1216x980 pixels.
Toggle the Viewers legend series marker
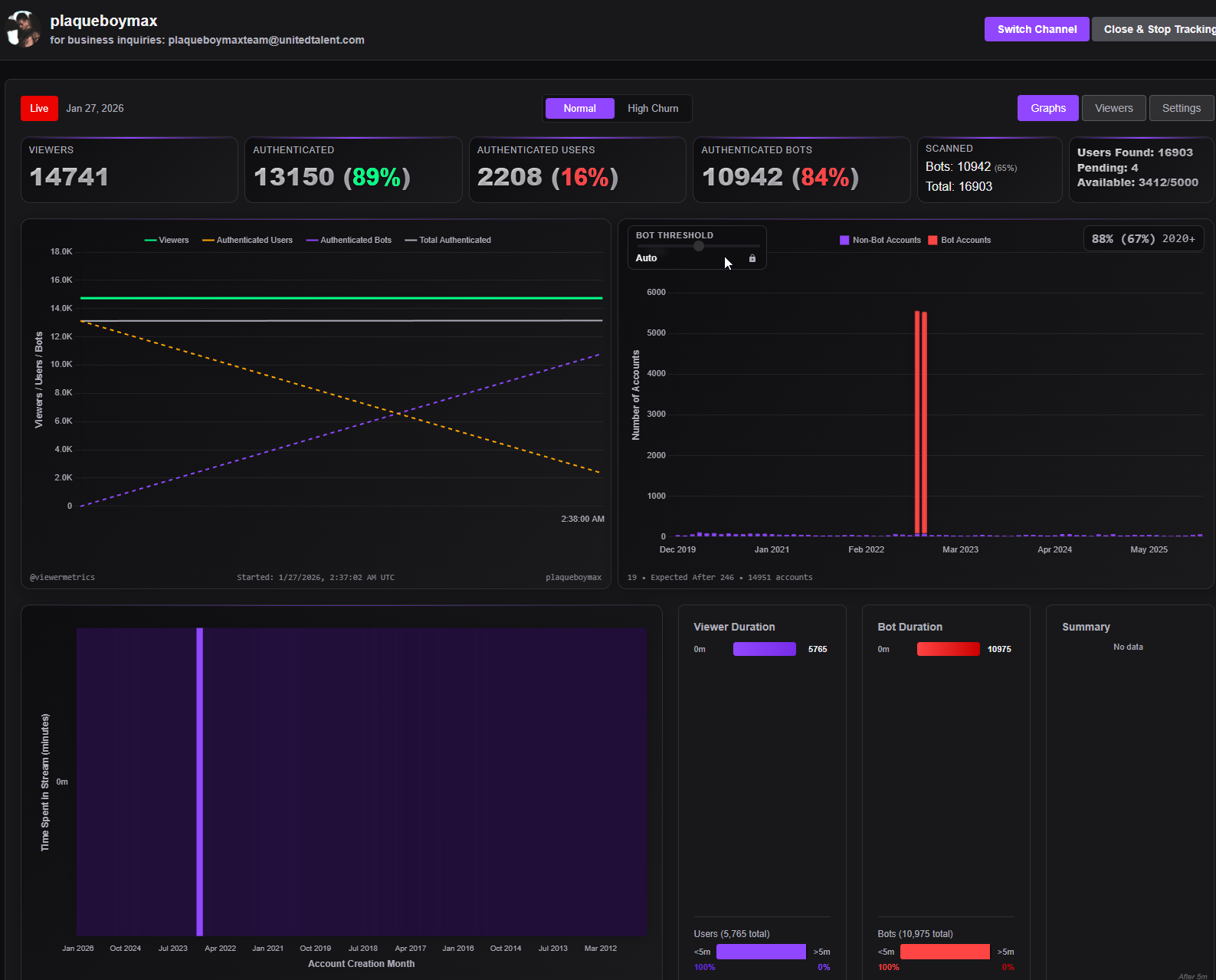(x=150, y=241)
